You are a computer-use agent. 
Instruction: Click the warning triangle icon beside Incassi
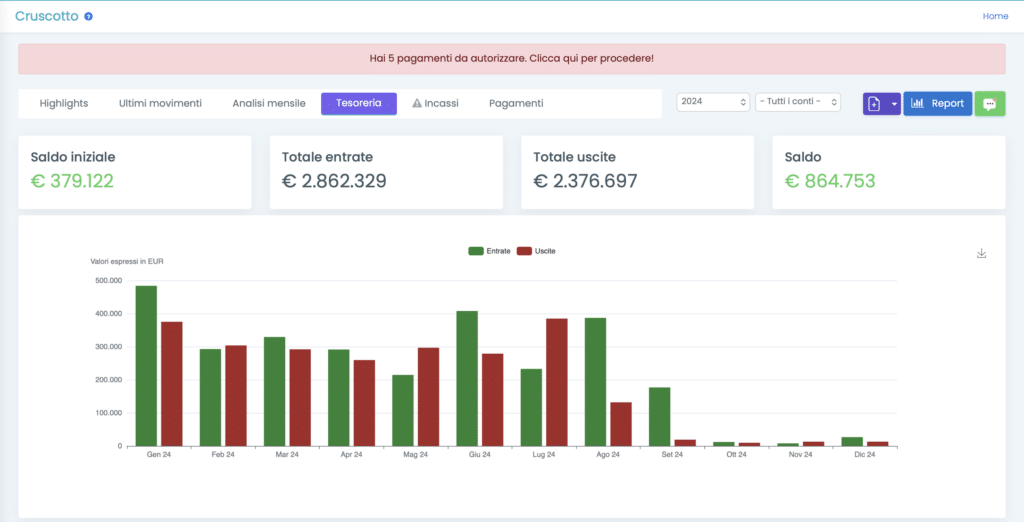[418, 103]
